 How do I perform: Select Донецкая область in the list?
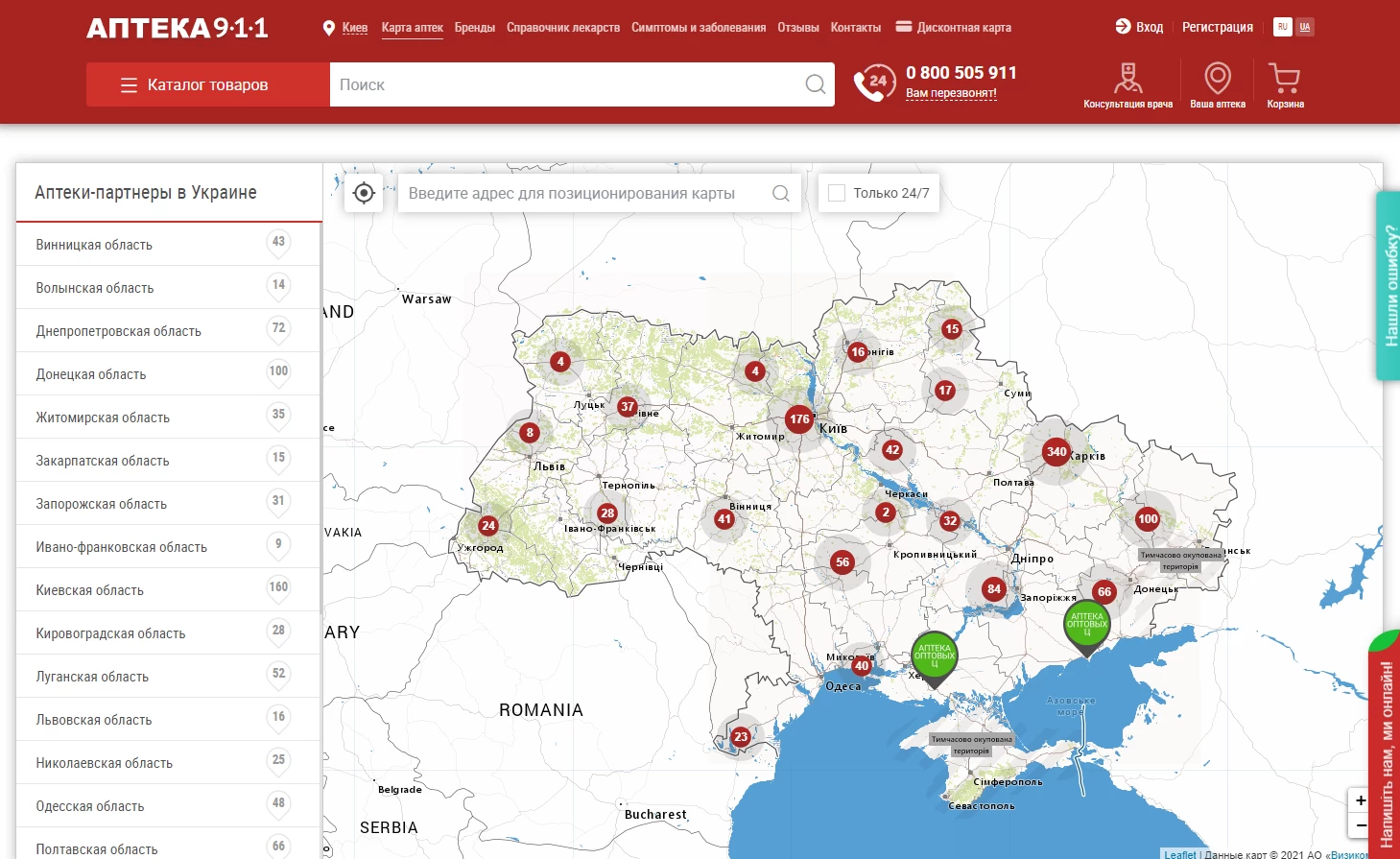168,374
